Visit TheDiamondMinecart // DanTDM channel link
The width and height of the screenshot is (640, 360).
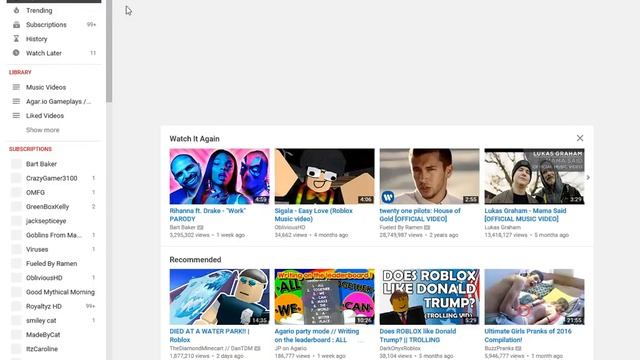(211, 348)
